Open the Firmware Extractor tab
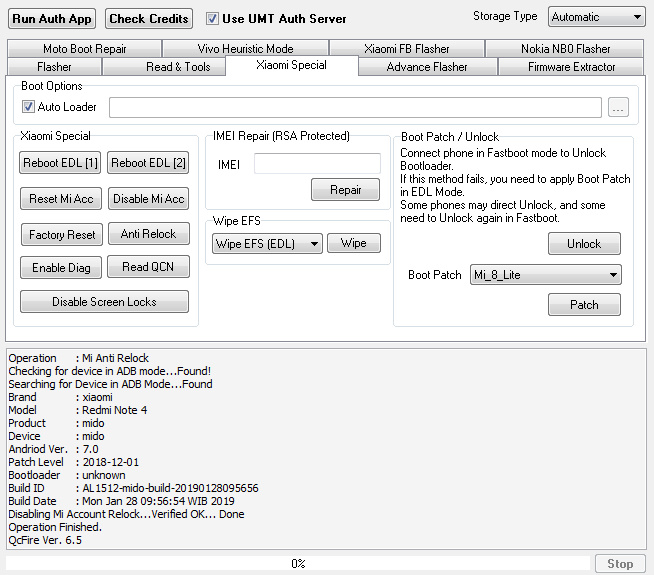654x575 pixels. pyautogui.click(x=571, y=67)
